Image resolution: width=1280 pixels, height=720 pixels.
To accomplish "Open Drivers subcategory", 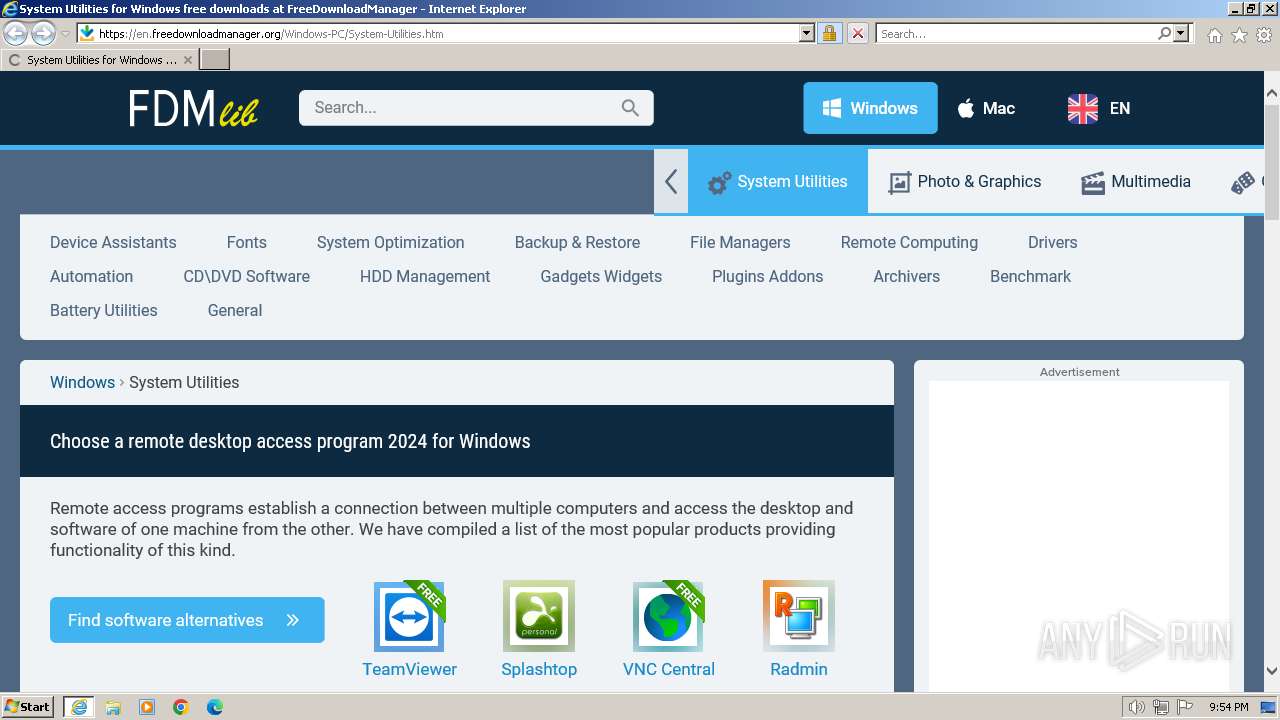I will [1052, 242].
